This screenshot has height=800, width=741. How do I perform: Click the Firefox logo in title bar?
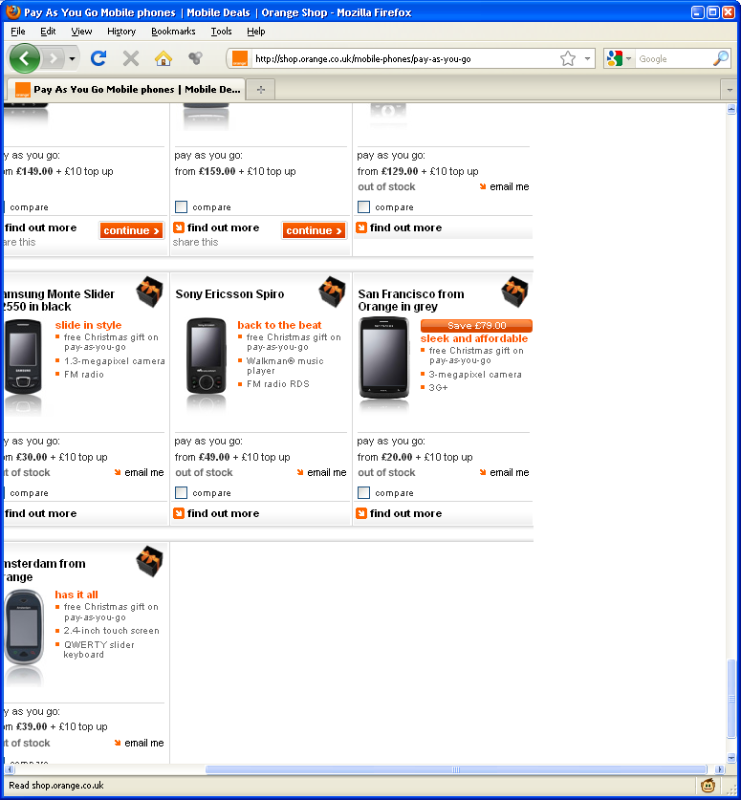click(13, 12)
